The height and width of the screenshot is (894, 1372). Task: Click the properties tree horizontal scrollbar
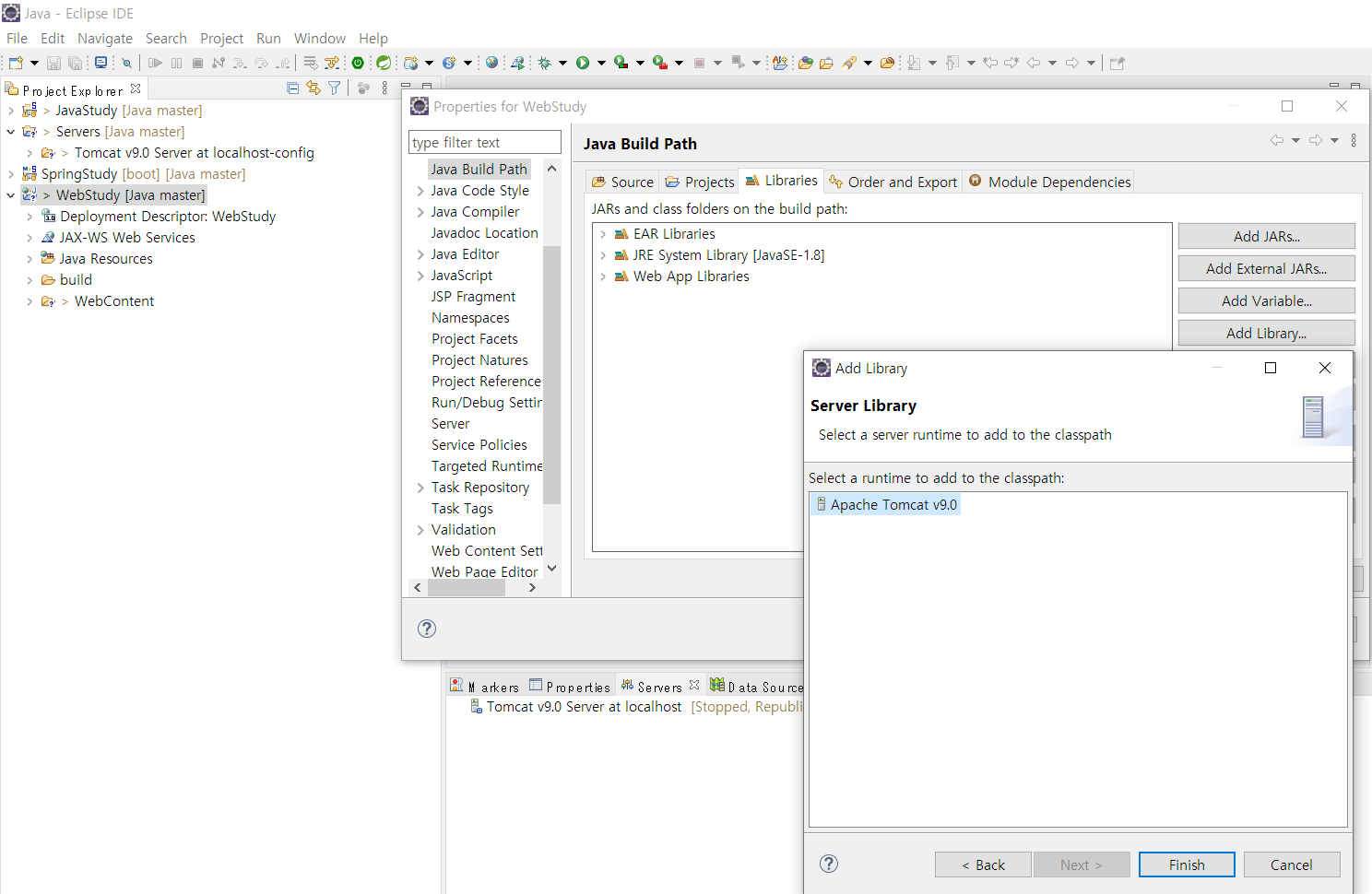point(467,588)
